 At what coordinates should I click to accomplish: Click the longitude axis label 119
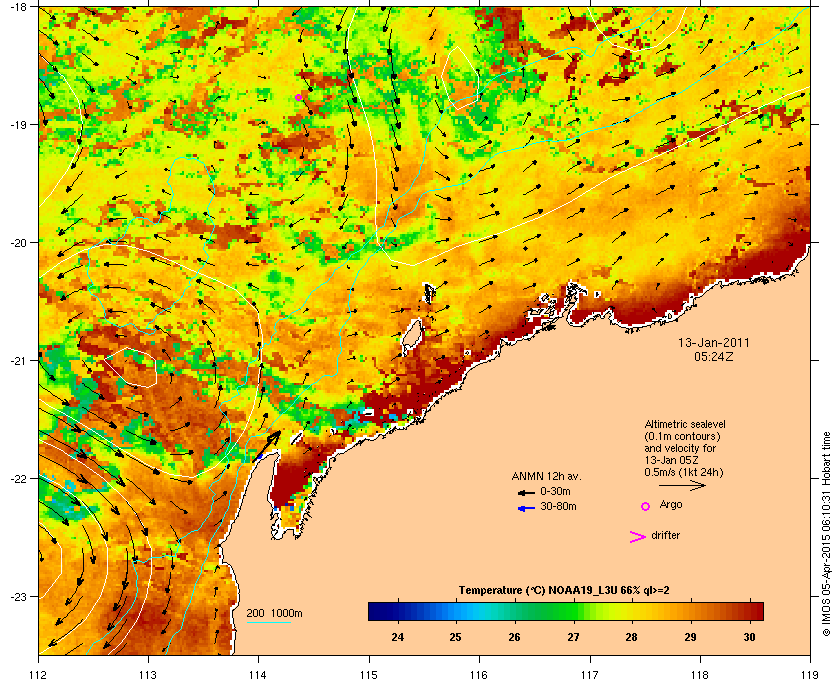click(x=810, y=674)
